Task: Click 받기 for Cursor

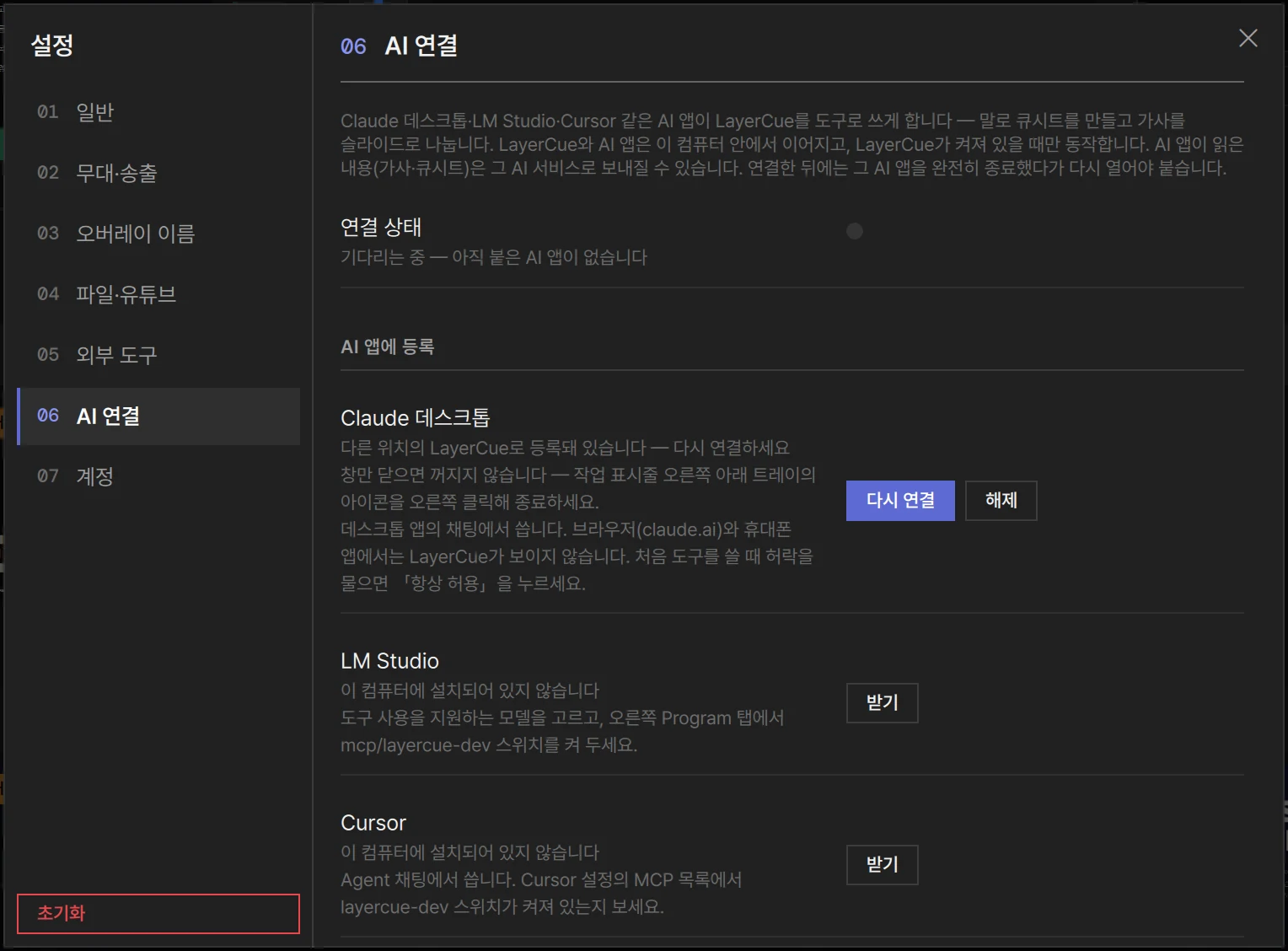Action: (x=883, y=865)
